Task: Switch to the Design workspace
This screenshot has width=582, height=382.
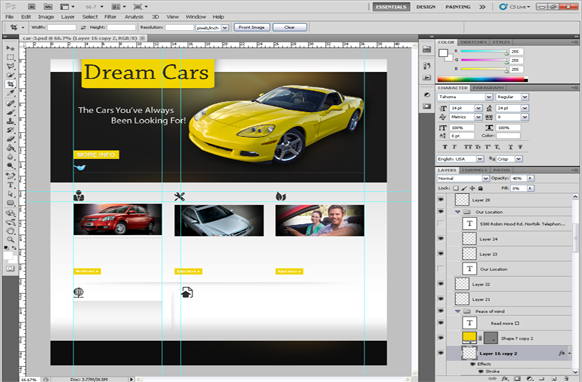Action: [x=426, y=7]
